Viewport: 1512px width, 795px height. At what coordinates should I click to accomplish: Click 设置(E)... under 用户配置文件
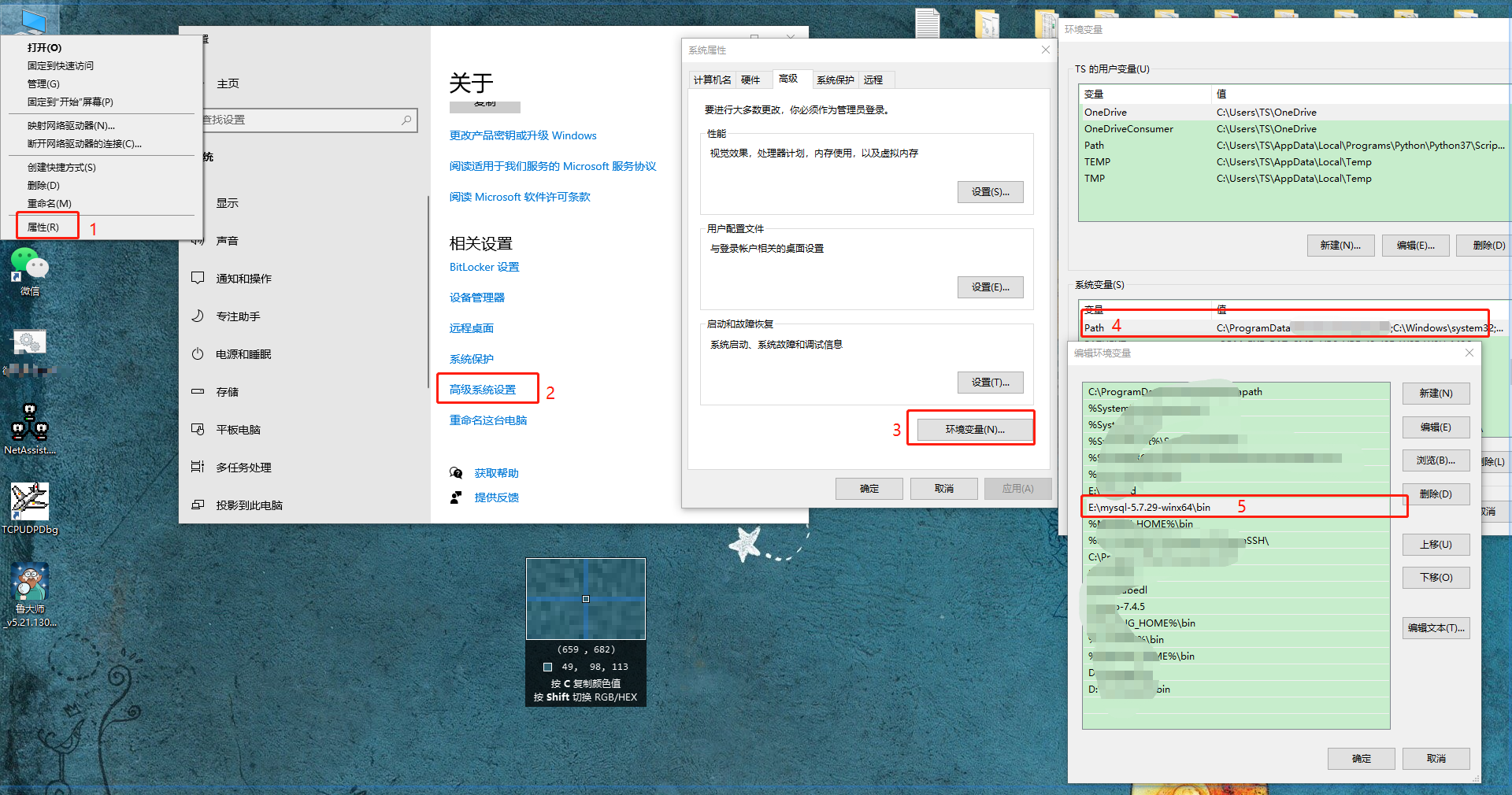click(990, 287)
